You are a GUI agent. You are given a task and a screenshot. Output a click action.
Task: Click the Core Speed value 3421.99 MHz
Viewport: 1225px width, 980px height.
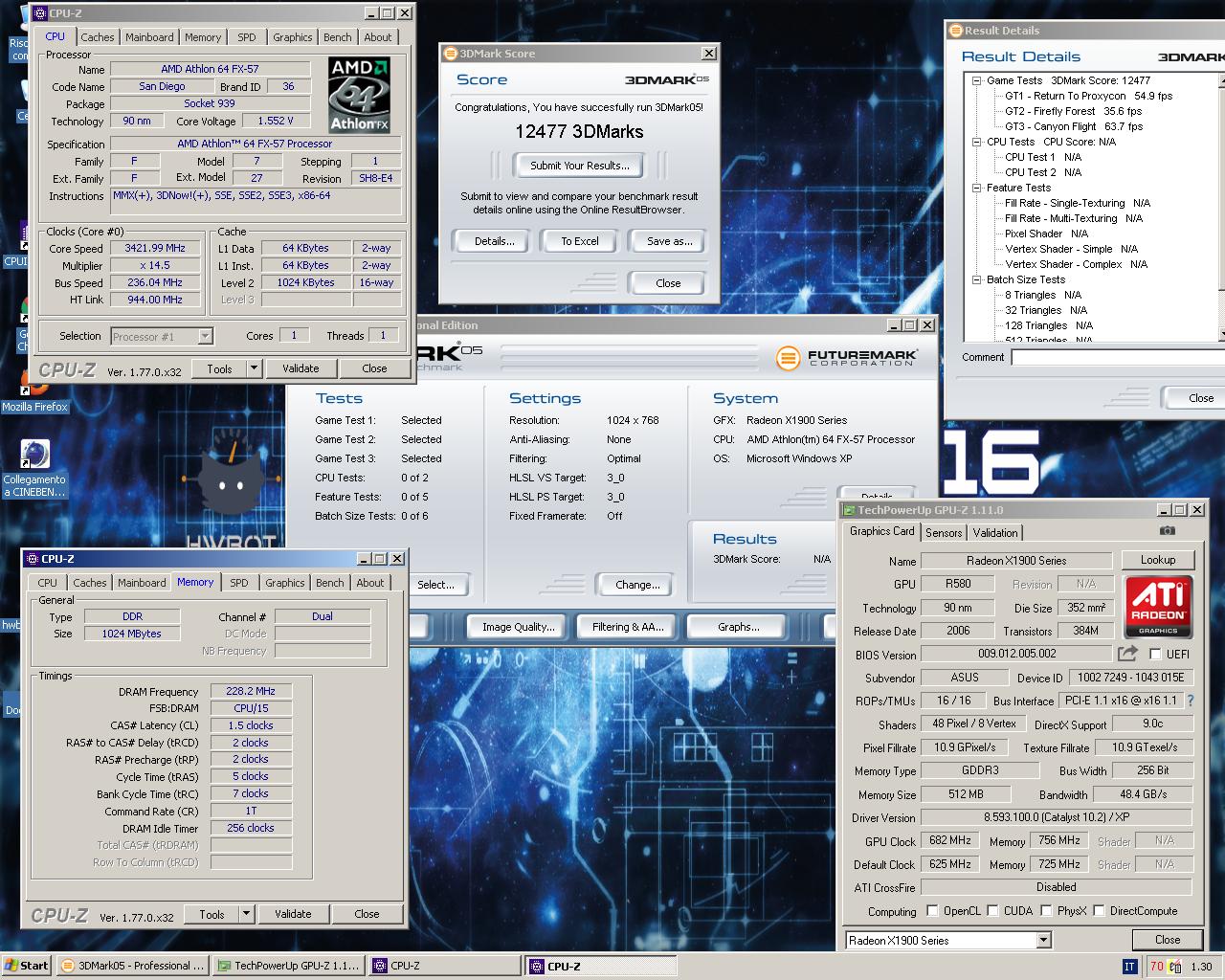[155, 248]
